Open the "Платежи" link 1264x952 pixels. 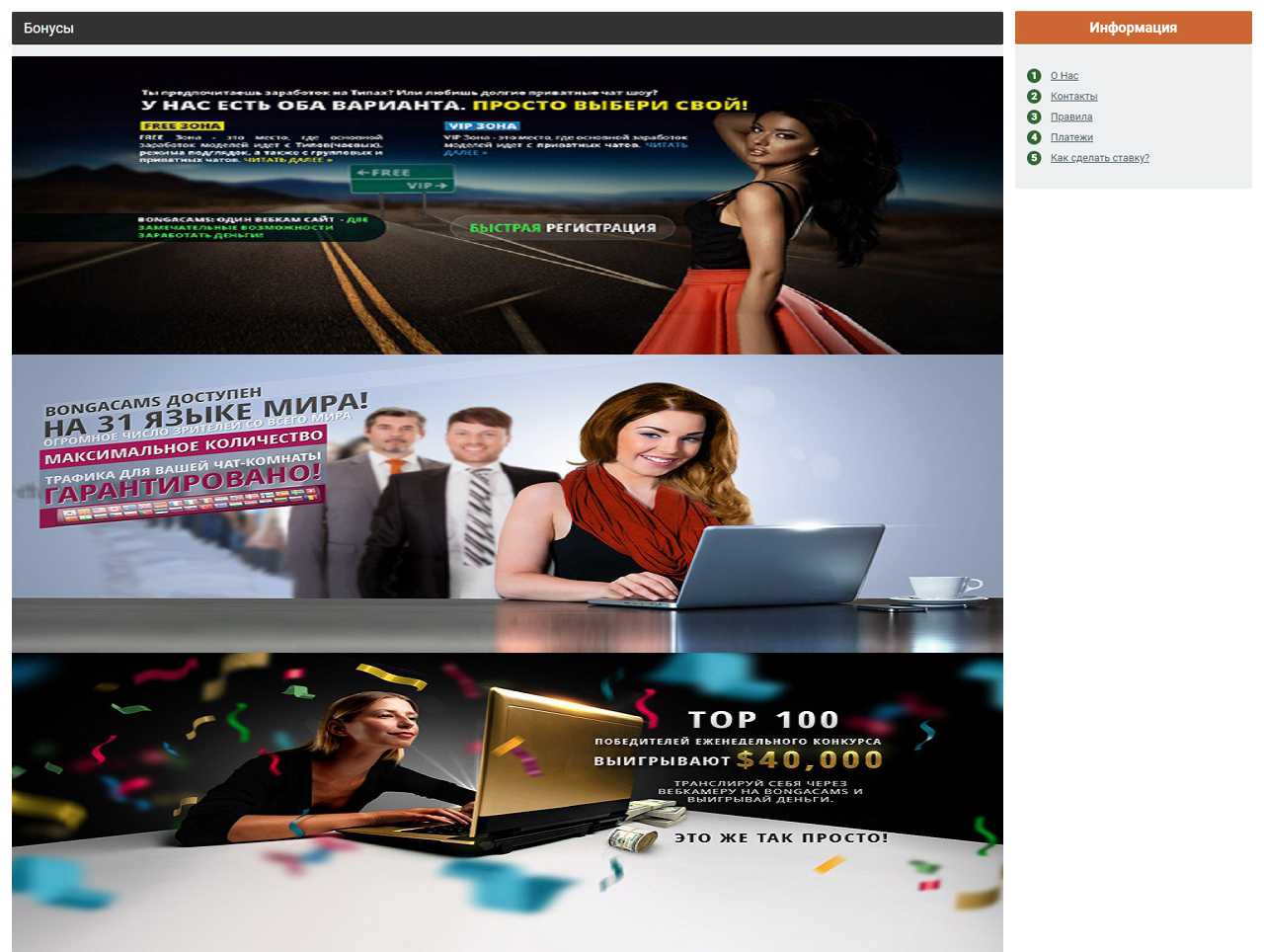(x=1071, y=138)
